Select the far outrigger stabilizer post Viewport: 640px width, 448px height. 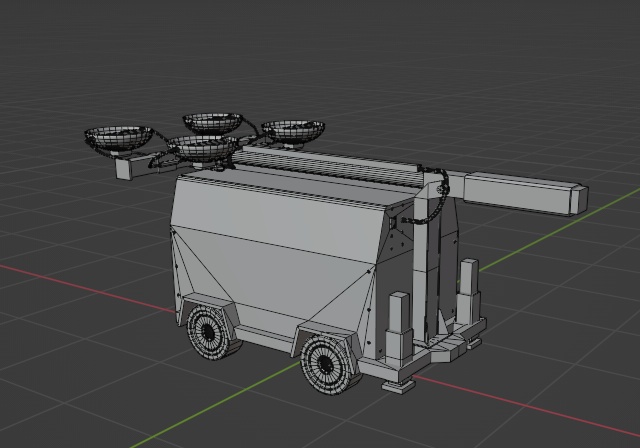click(x=469, y=292)
